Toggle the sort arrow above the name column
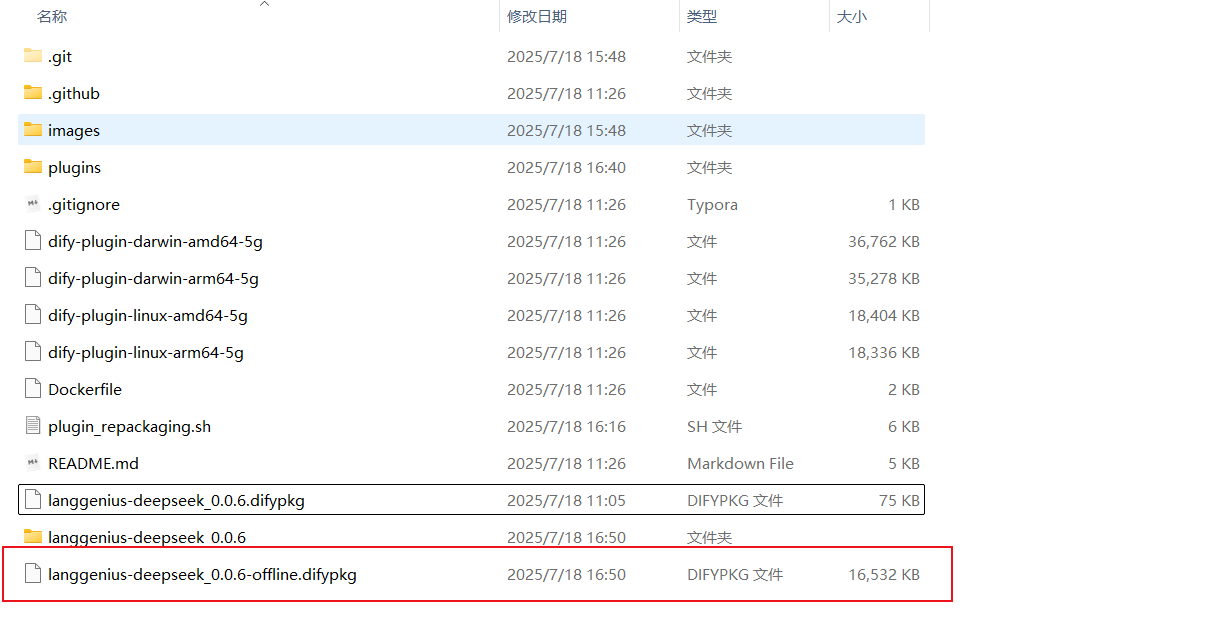Screen dimensions: 1229x639 [x=264, y=5]
